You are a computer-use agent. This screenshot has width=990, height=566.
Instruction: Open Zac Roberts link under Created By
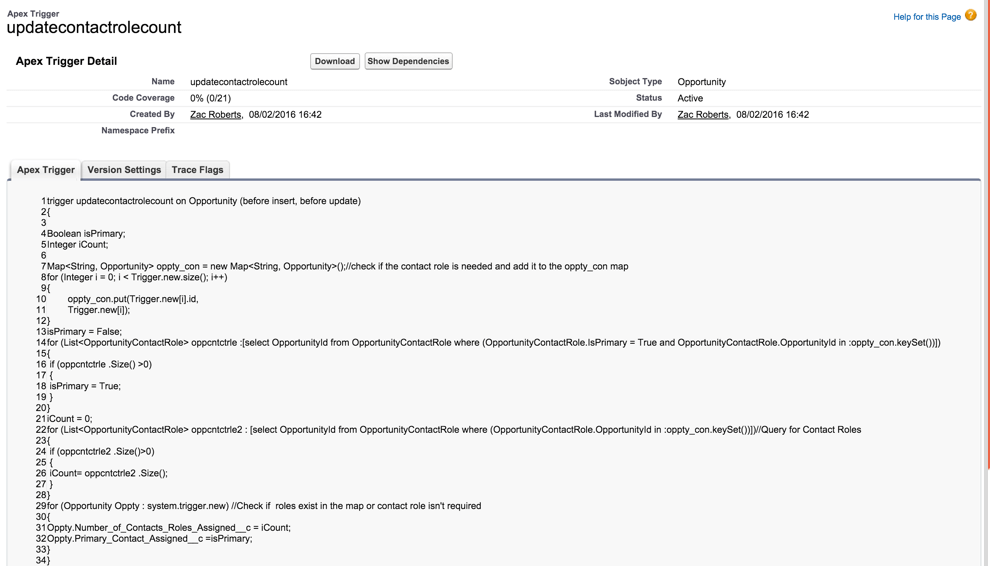click(x=215, y=115)
